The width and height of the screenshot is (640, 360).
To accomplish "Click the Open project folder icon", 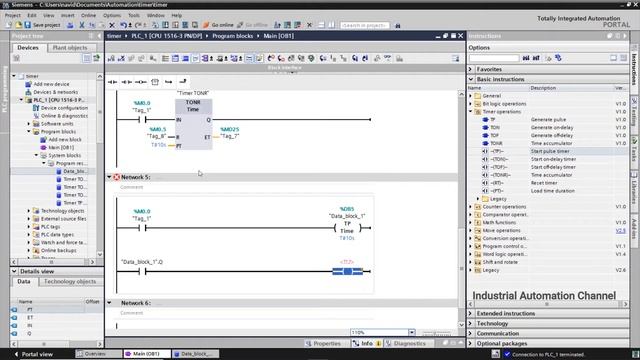I will tap(18, 25).
